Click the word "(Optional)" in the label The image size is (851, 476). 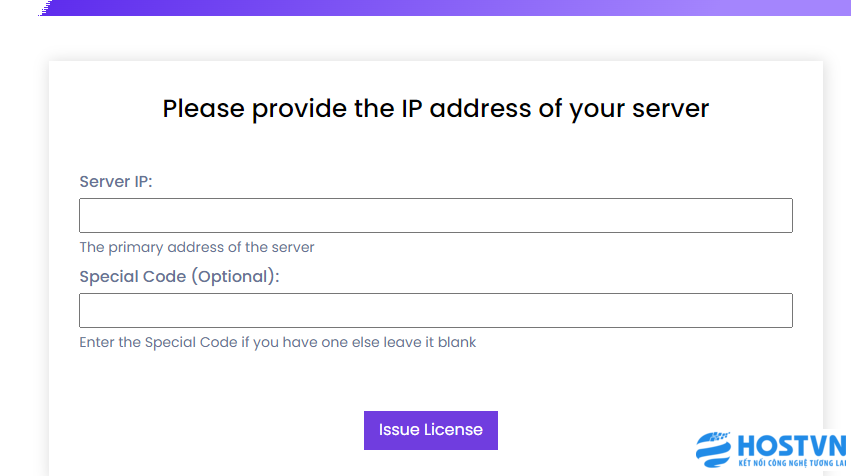point(235,277)
